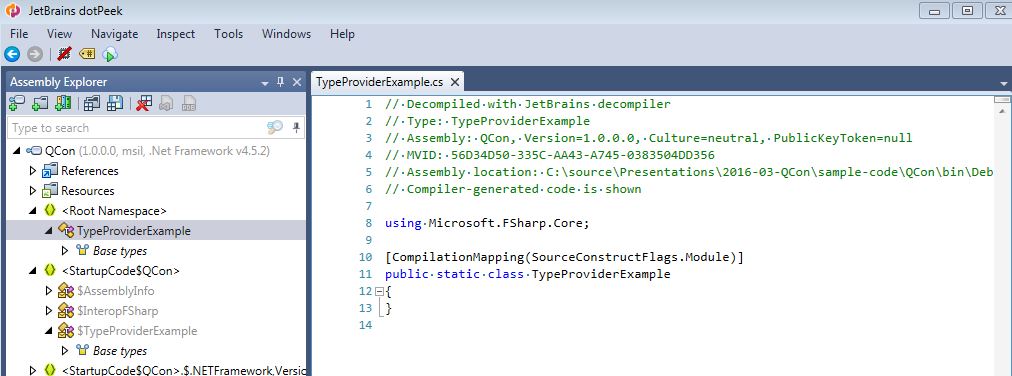Close the Assembly Explorer panel
This screenshot has height=376, width=1012.
pyautogui.click(x=297, y=82)
